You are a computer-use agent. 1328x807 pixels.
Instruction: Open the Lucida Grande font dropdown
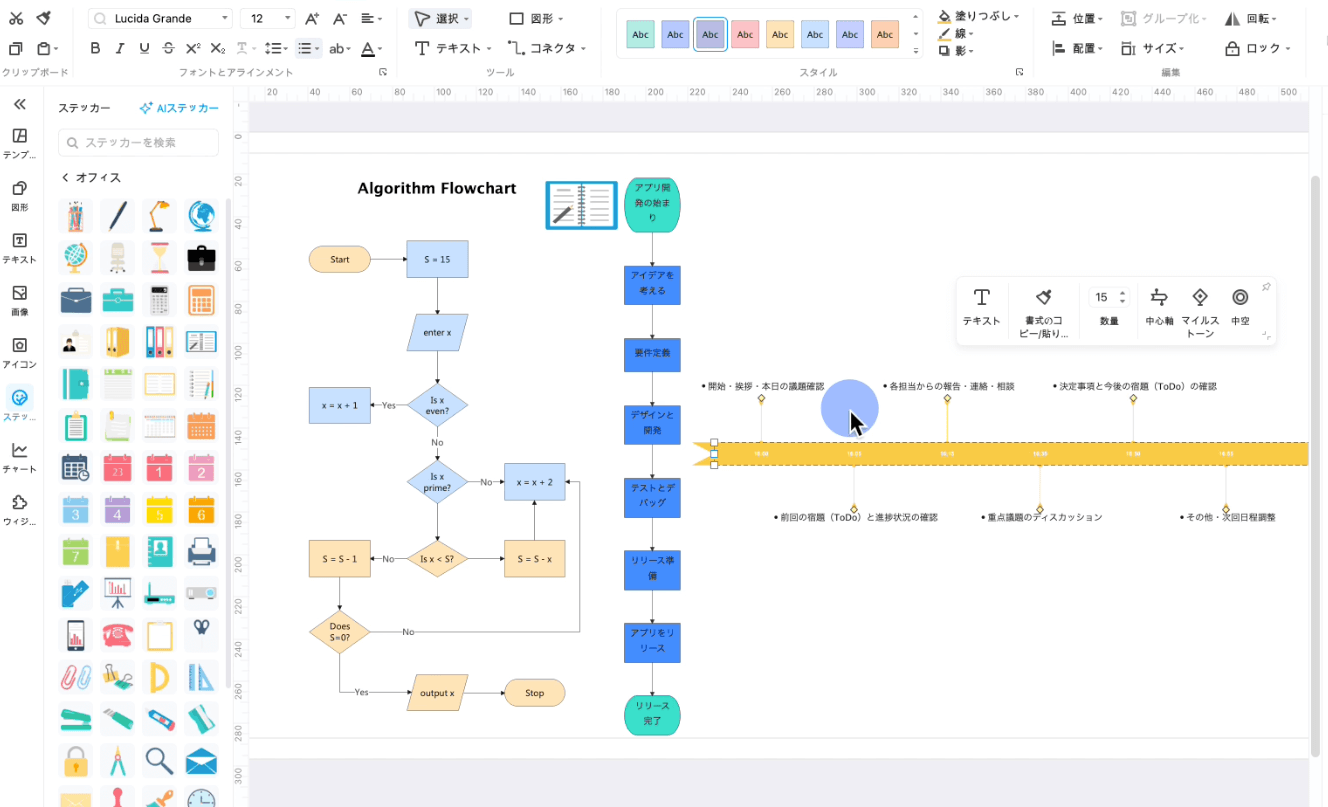[160, 18]
